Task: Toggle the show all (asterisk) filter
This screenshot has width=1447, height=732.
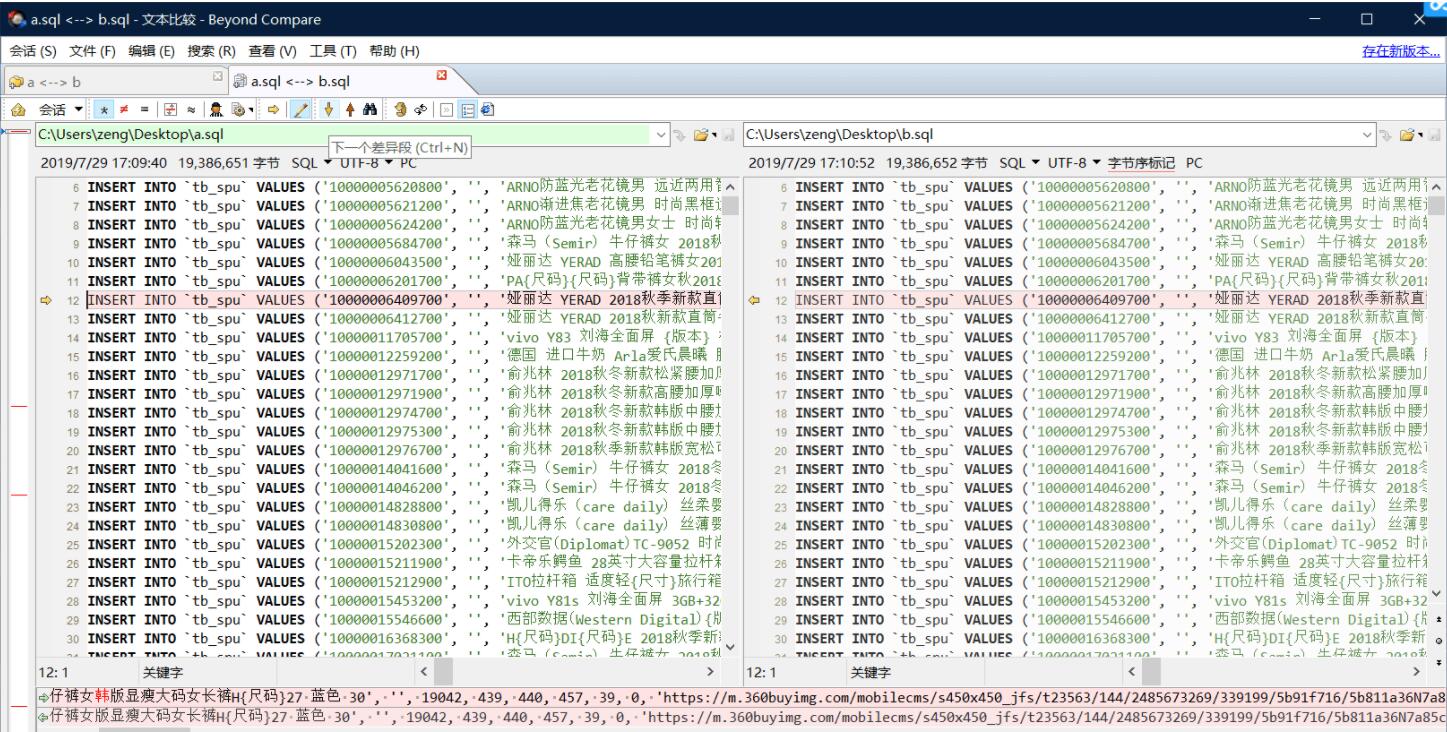Action: (104, 109)
